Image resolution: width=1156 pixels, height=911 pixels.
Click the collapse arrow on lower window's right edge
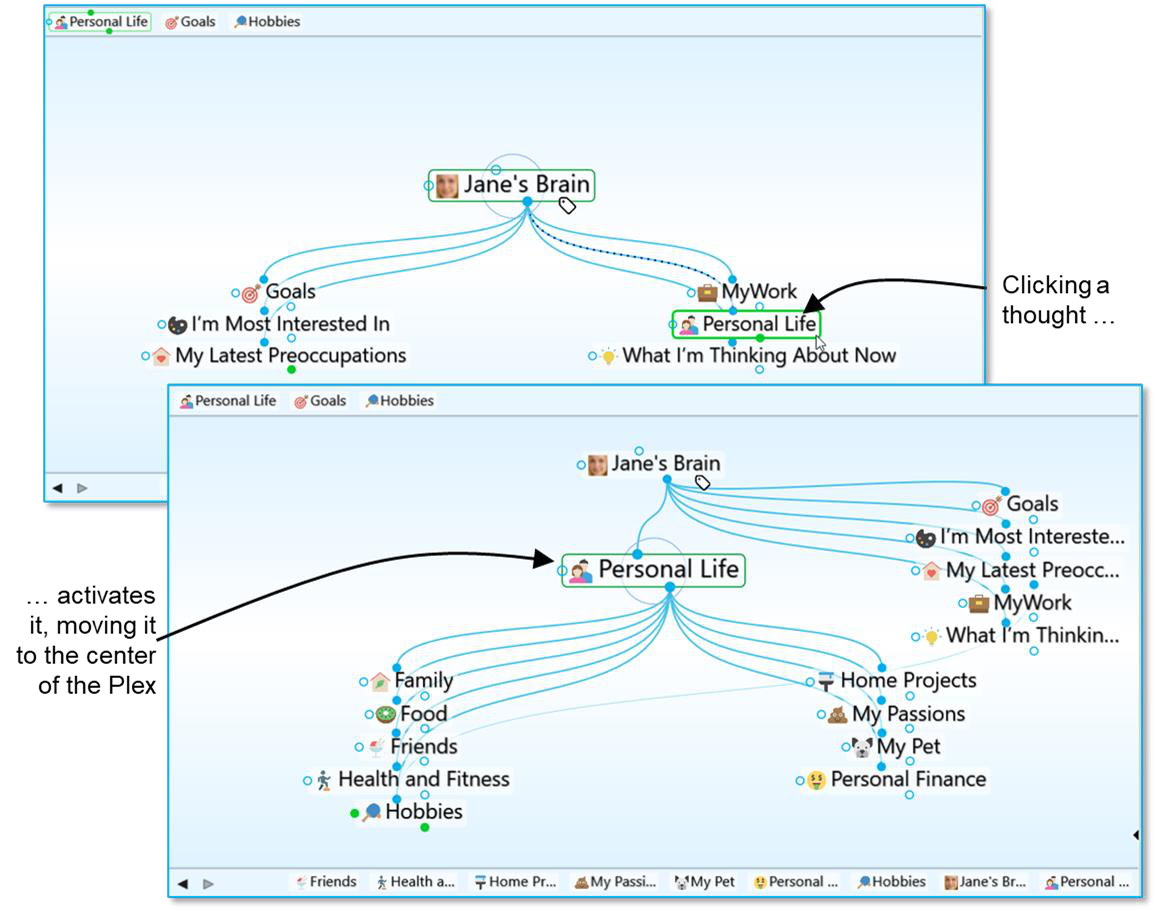(1135, 834)
